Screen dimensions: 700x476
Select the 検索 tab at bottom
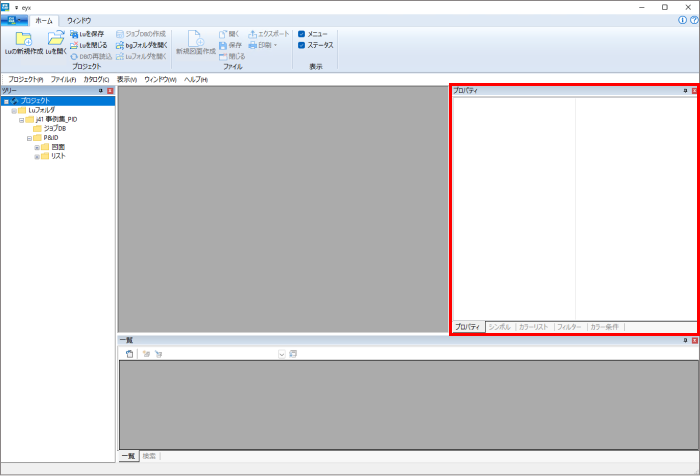pos(149,456)
